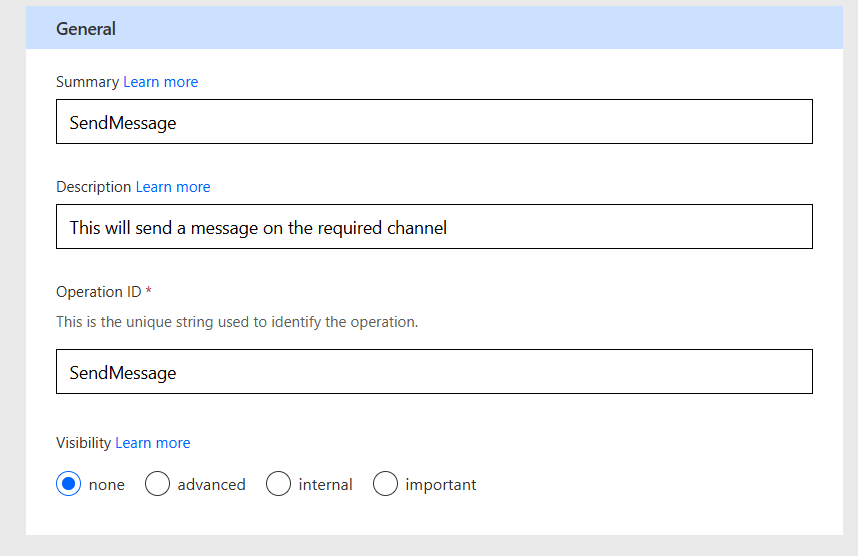858x556 pixels.
Task: Open the Summary Learn more link
Action: (x=160, y=82)
